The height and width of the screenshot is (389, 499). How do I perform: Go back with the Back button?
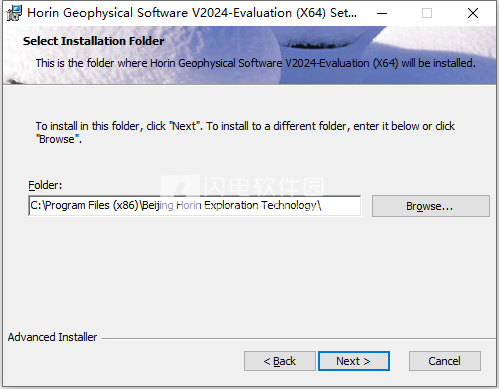[x=280, y=361]
